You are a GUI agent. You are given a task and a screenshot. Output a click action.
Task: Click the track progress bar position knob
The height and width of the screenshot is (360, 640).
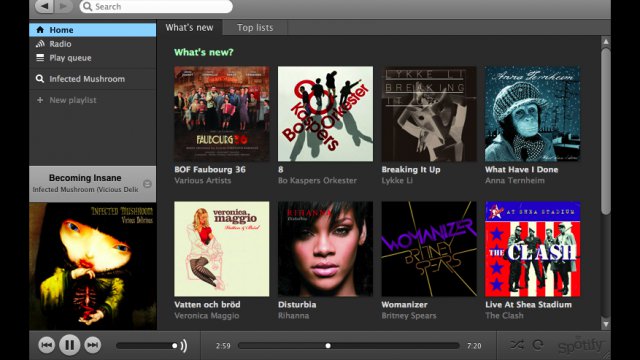point(328,346)
